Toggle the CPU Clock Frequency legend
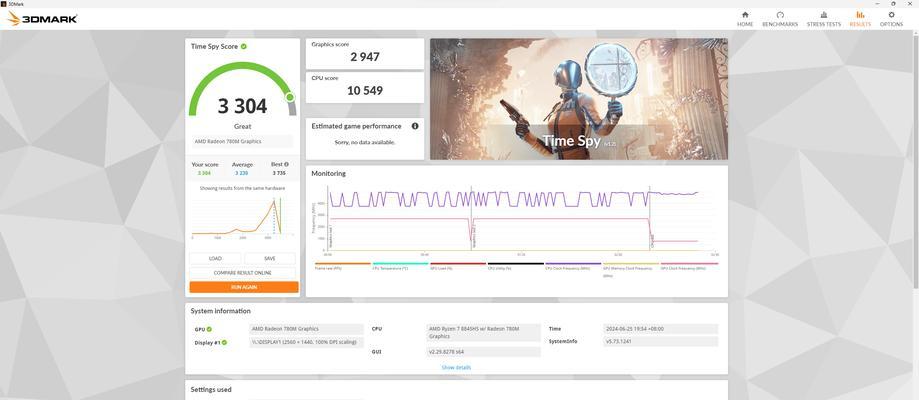Viewport: 919px width, 400px height. (x=573, y=266)
